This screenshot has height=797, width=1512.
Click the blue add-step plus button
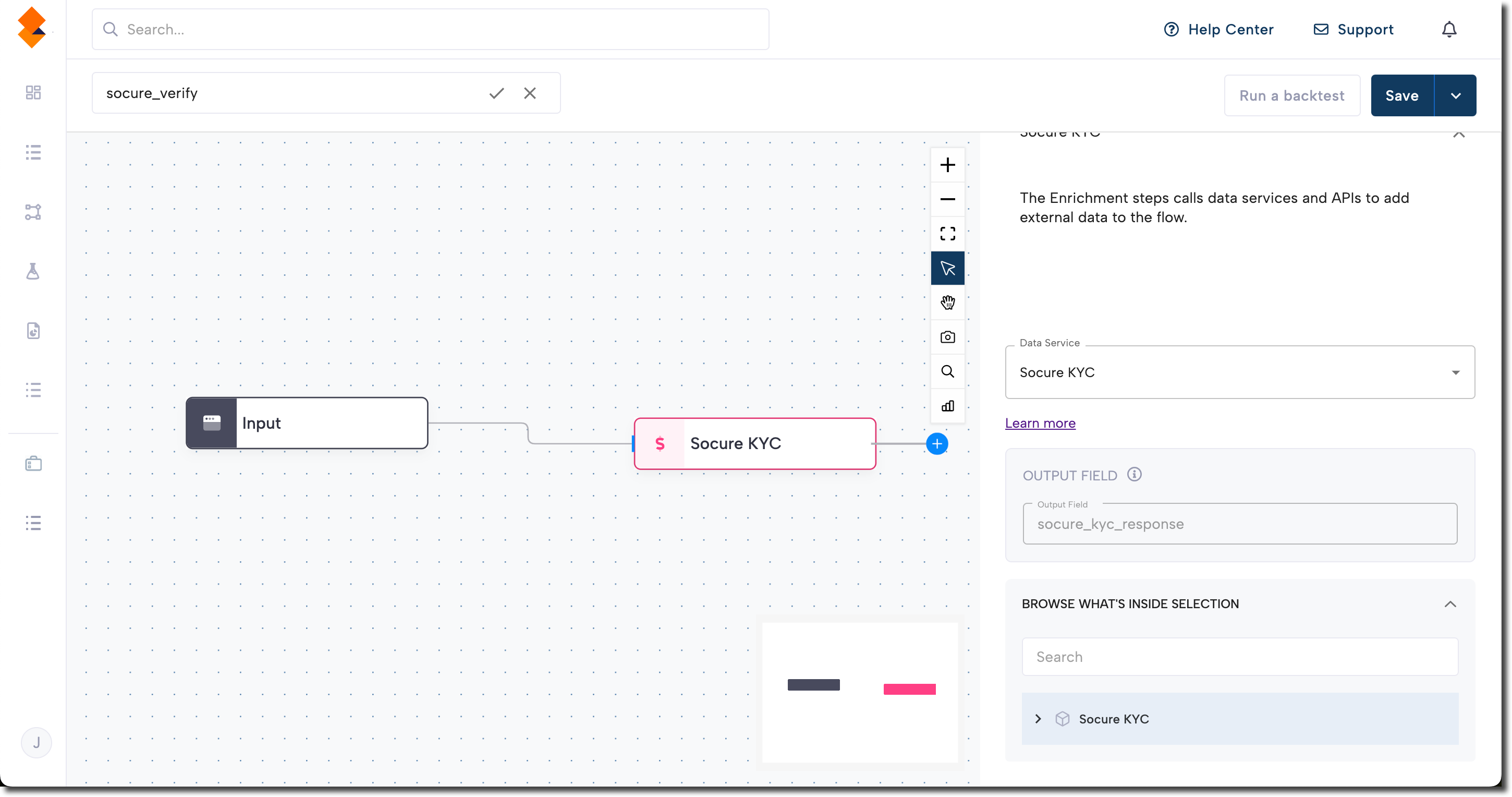[937, 444]
